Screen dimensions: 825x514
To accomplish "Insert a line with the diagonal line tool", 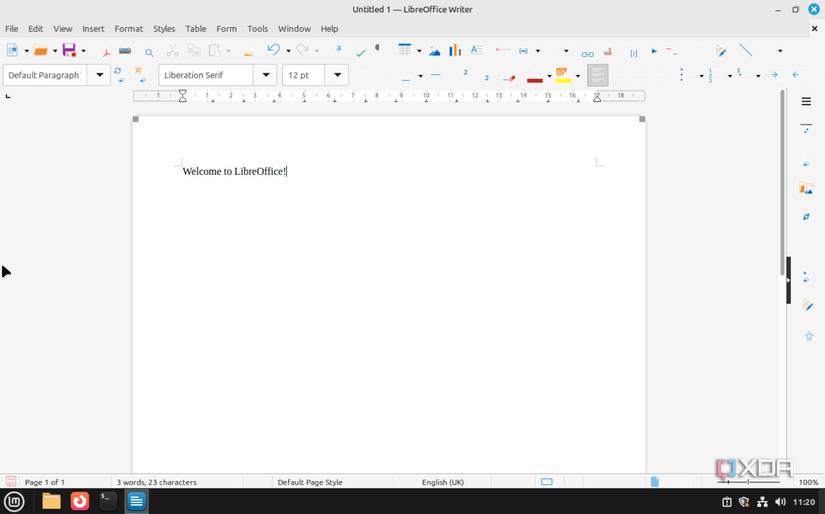I will point(746,49).
